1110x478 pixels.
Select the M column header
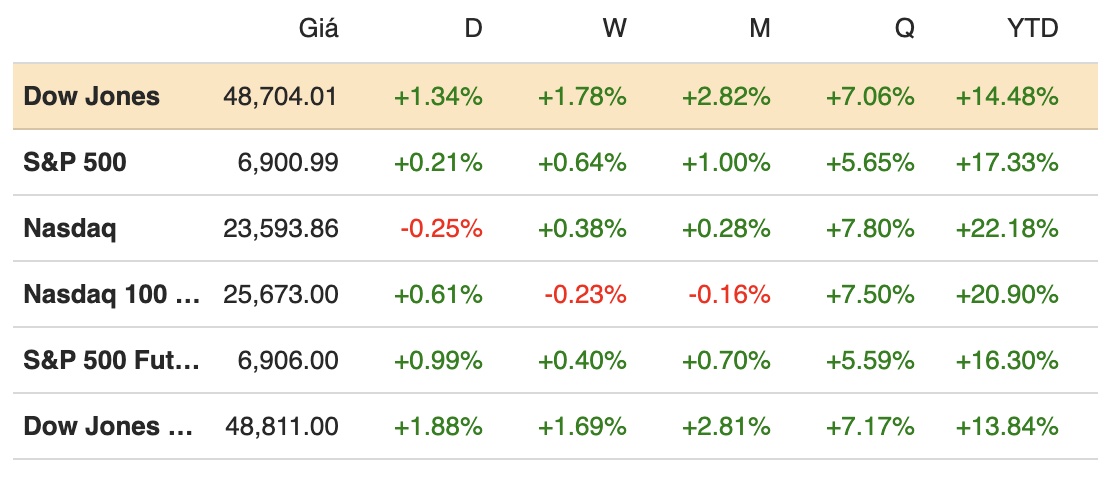coord(759,29)
